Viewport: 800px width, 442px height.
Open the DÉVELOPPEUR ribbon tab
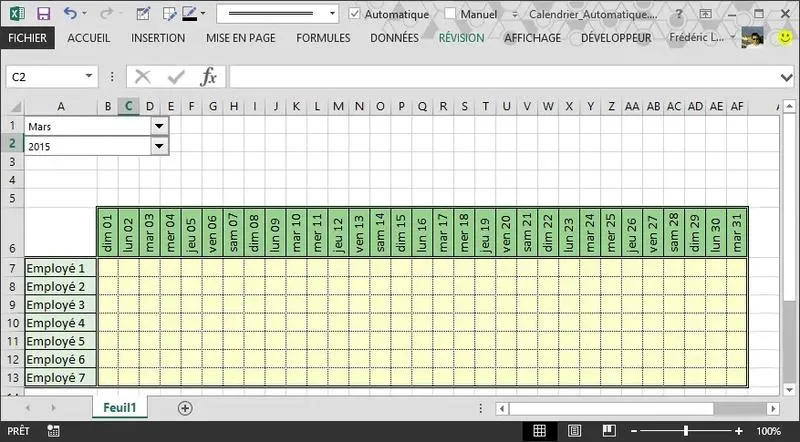pyautogui.click(x=616, y=38)
